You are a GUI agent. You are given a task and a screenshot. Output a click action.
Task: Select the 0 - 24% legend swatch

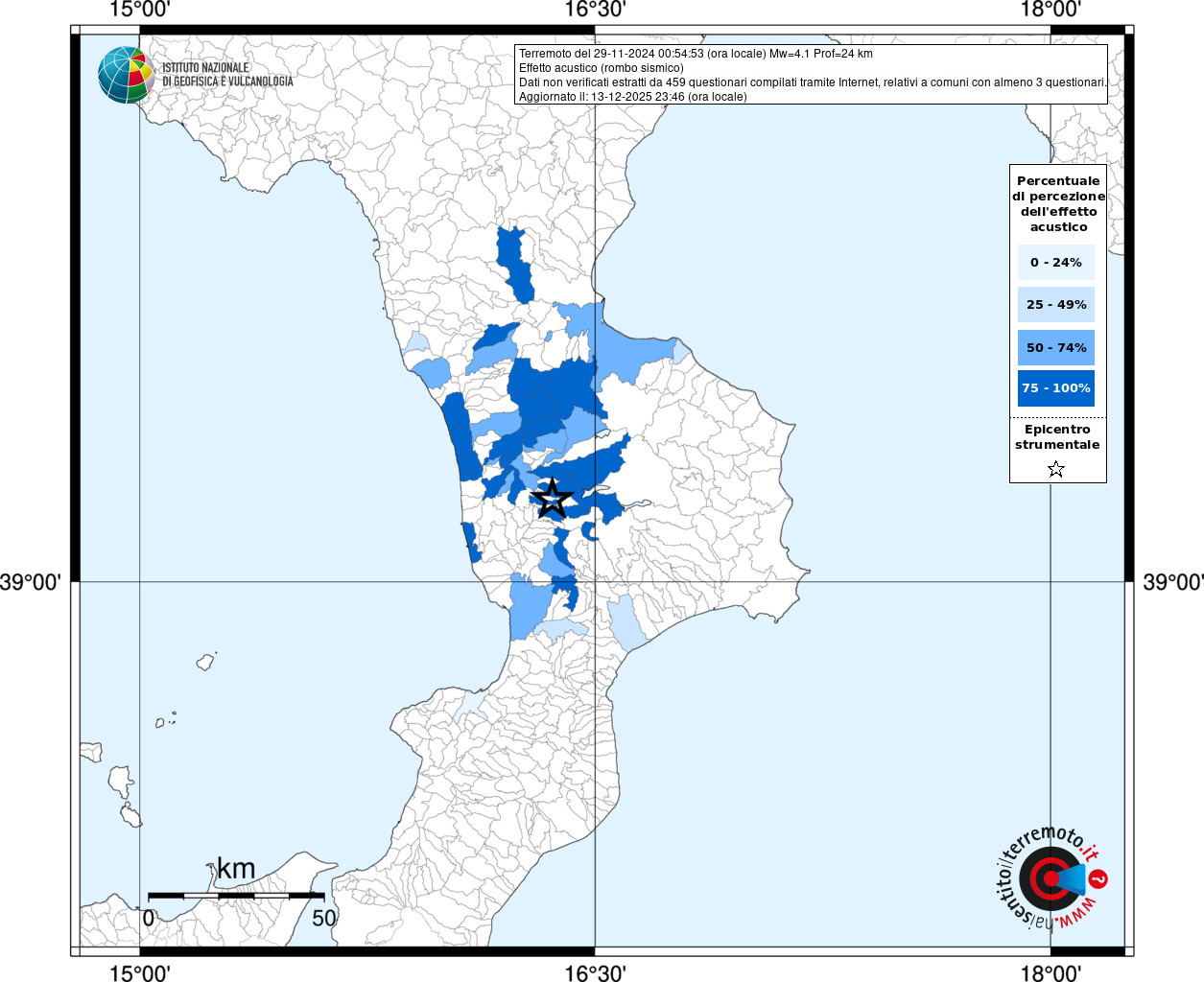[x=1056, y=263]
